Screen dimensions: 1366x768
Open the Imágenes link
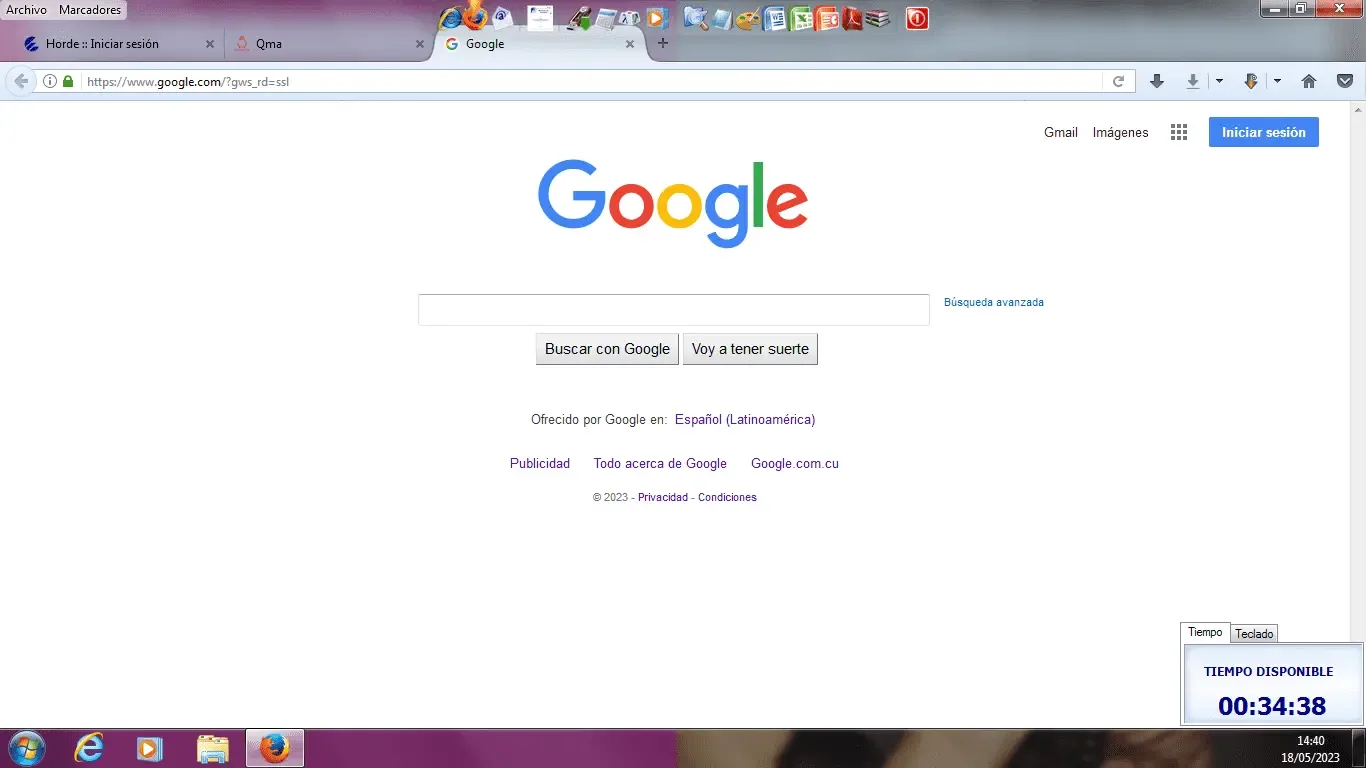click(1120, 132)
